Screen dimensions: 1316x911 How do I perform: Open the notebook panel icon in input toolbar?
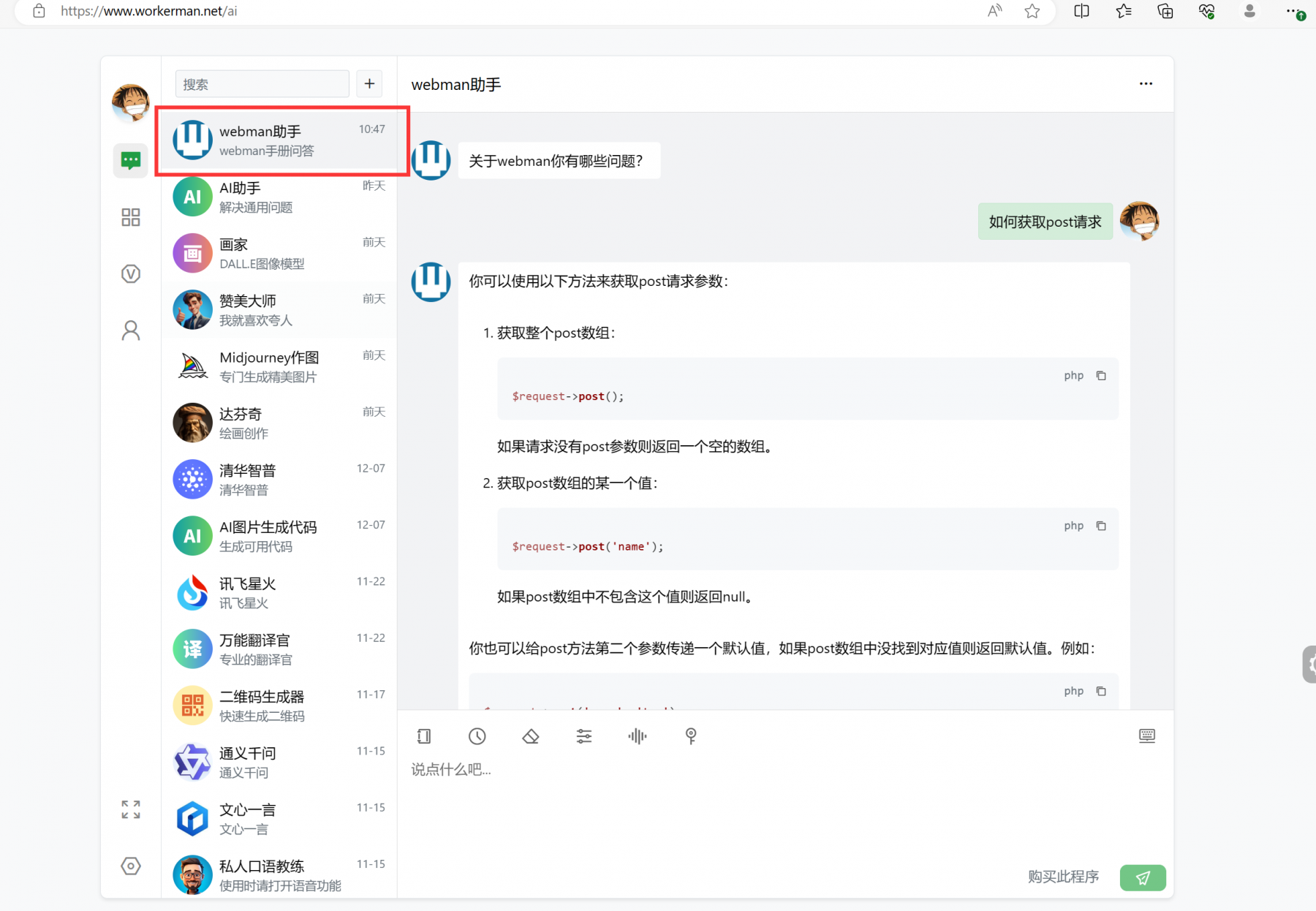click(424, 736)
